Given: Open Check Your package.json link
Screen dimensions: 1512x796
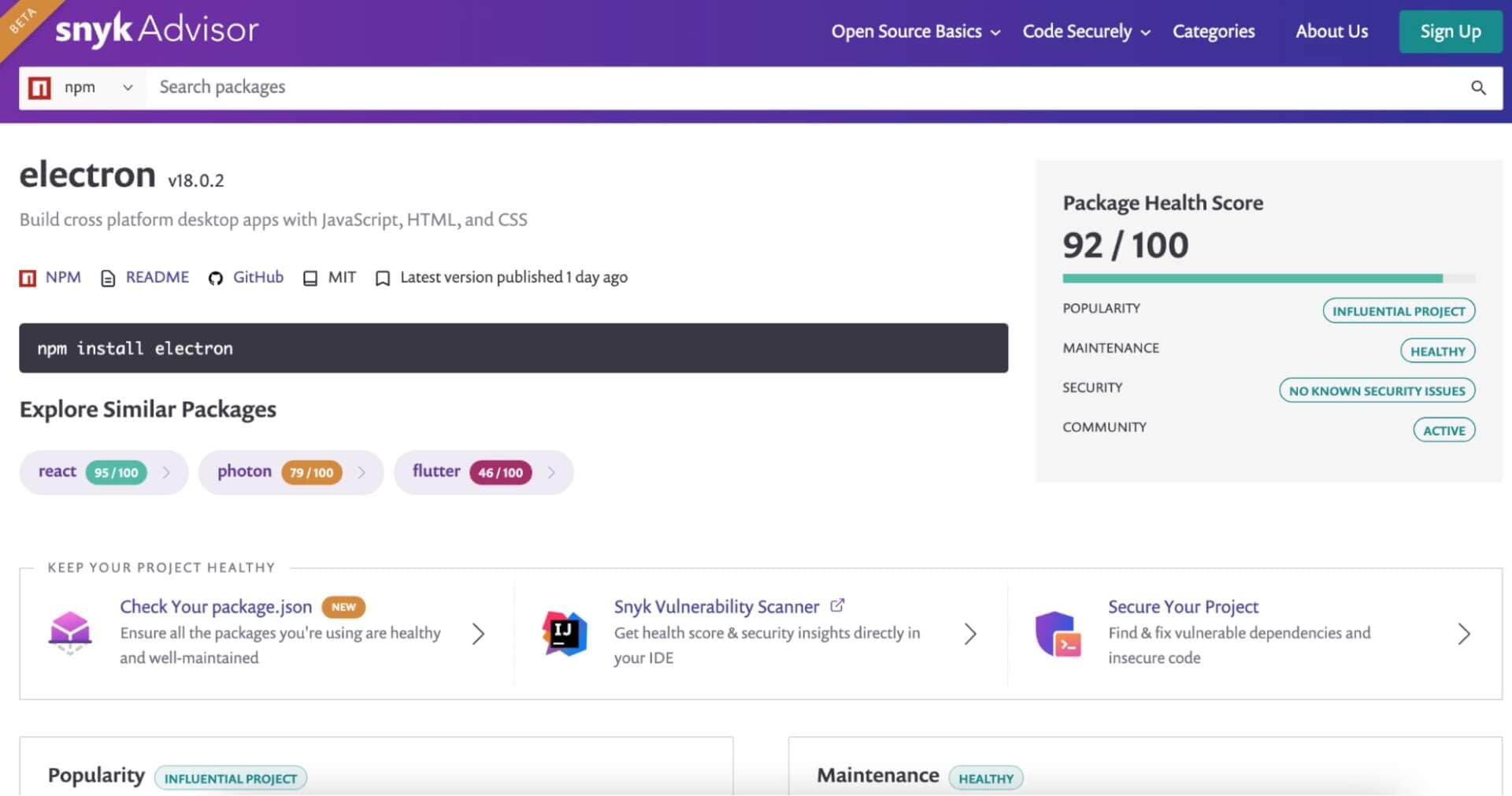Looking at the screenshot, I should click(216, 607).
